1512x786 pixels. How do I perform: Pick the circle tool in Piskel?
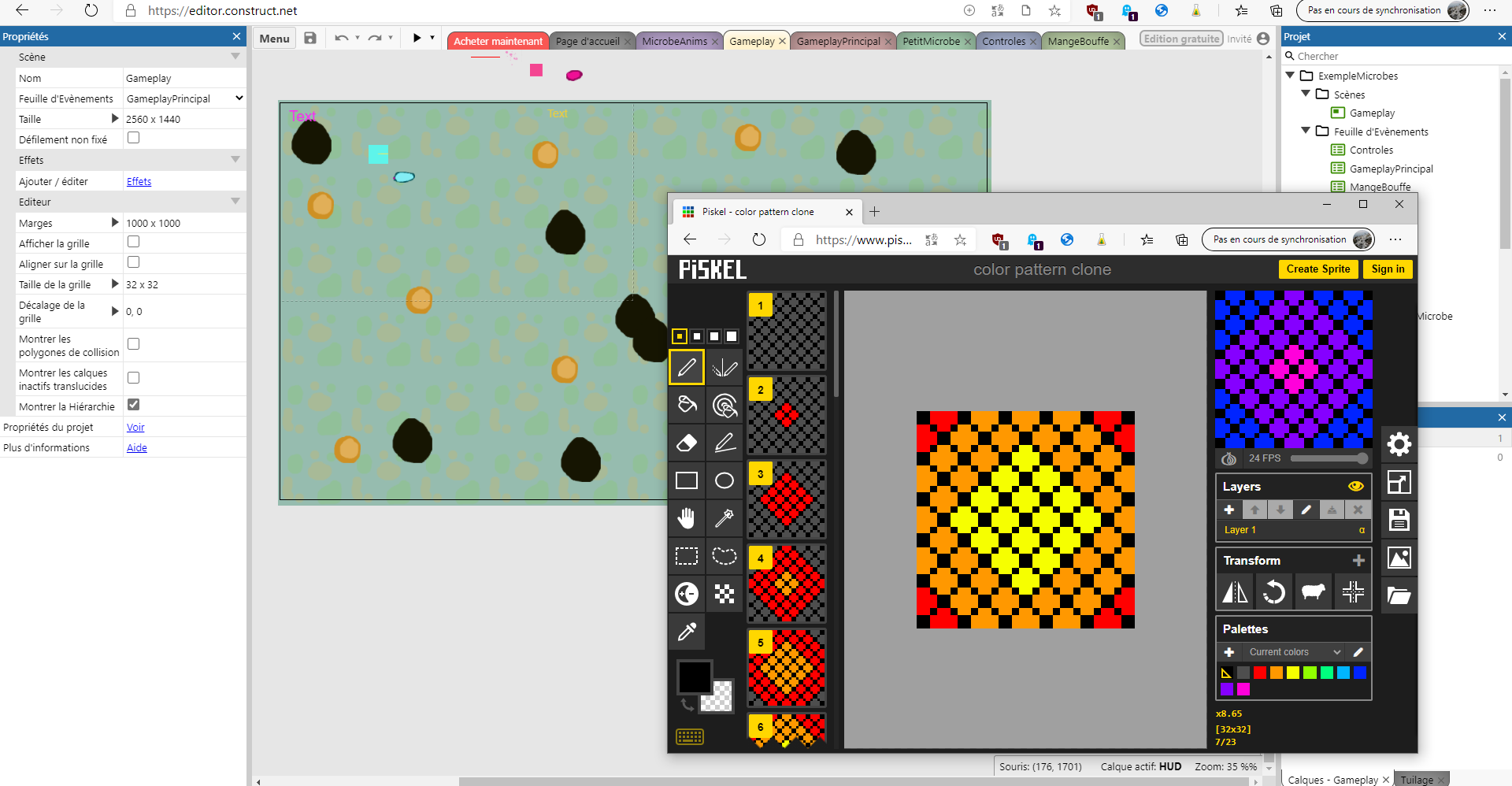(724, 480)
